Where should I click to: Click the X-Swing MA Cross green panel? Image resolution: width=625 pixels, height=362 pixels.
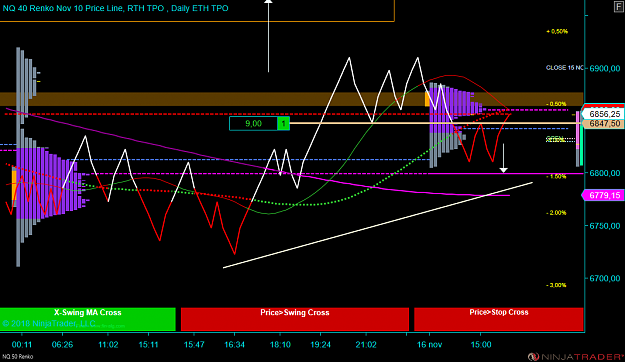tap(88, 319)
